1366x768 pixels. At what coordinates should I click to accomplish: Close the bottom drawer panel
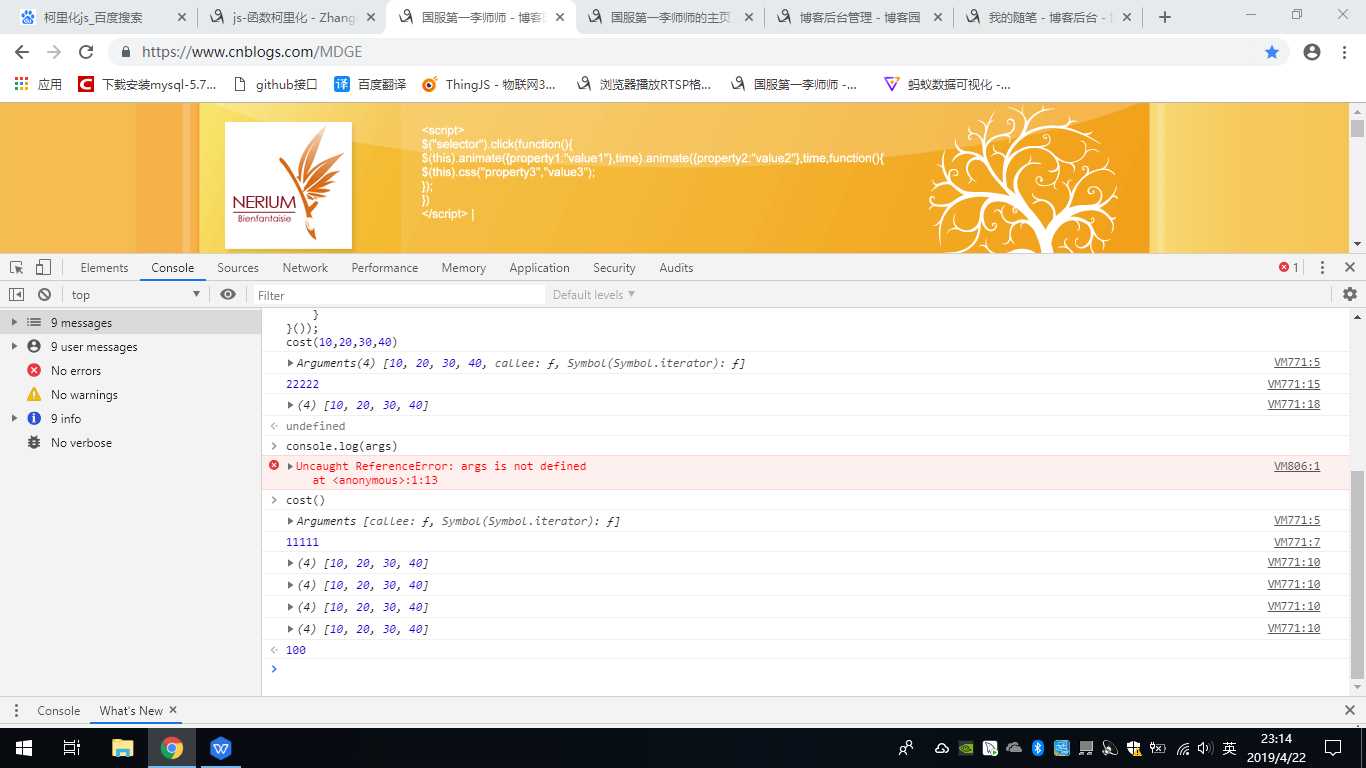click(1349, 710)
